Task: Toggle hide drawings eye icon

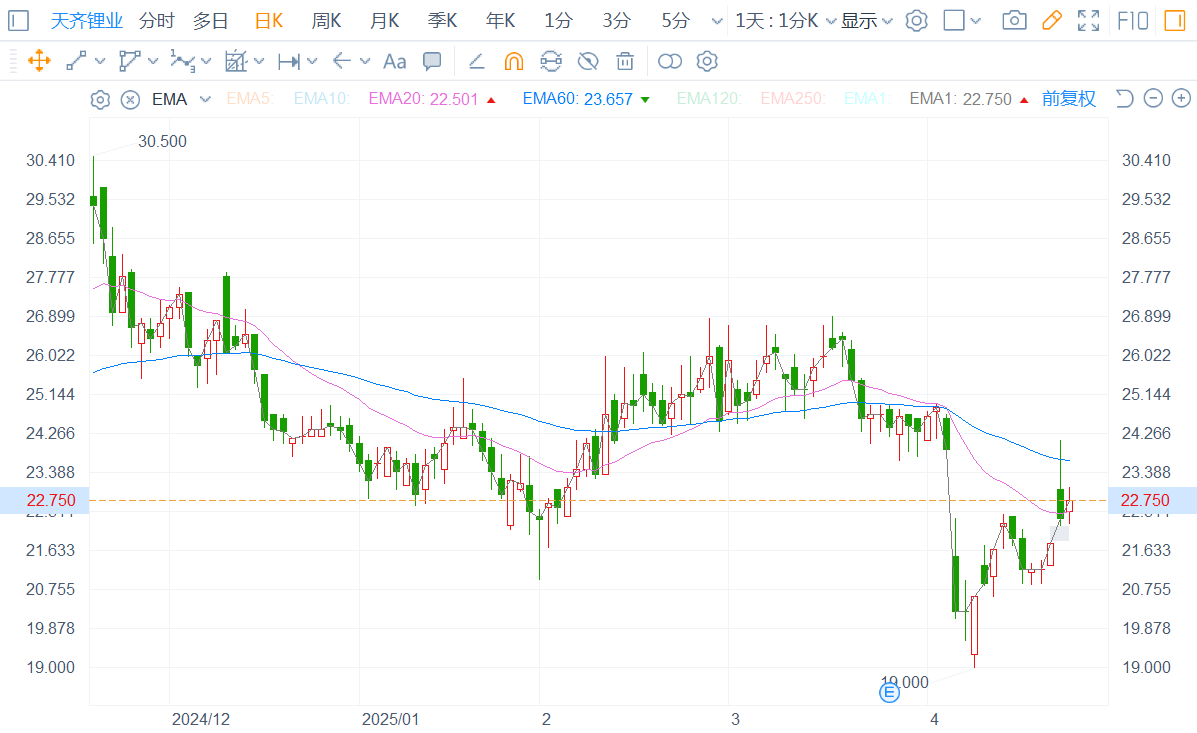Action: click(588, 61)
